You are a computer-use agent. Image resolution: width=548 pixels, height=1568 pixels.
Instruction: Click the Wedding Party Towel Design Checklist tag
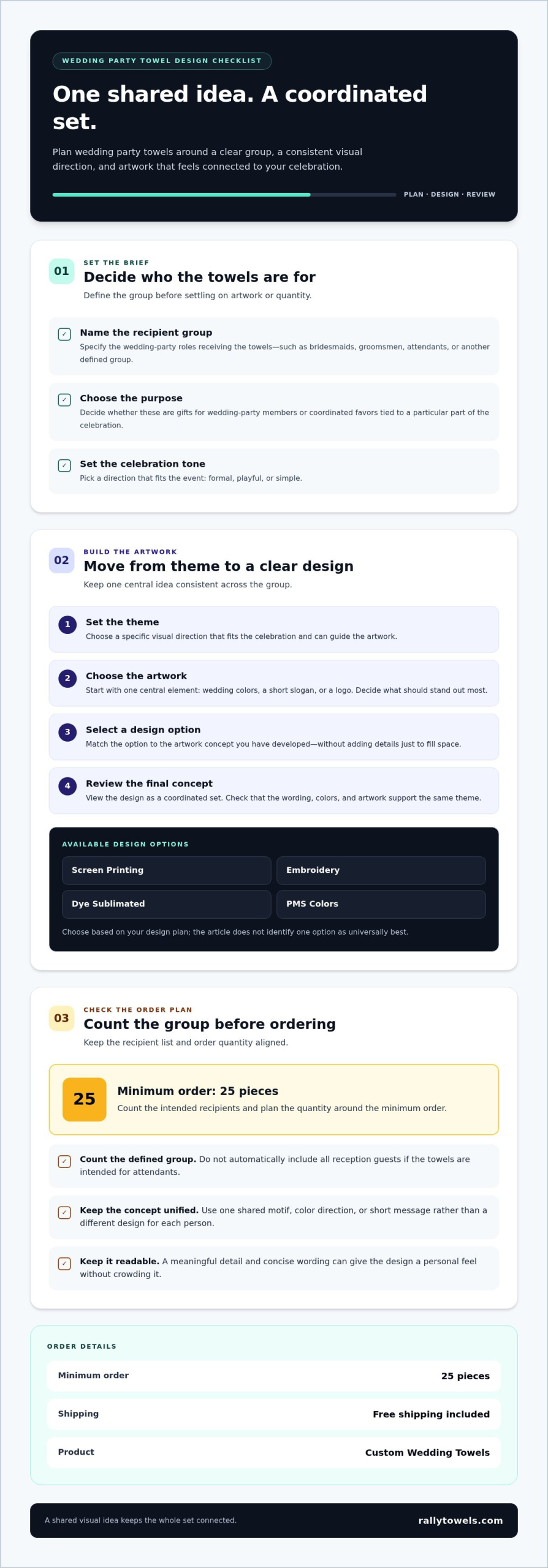click(162, 61)
